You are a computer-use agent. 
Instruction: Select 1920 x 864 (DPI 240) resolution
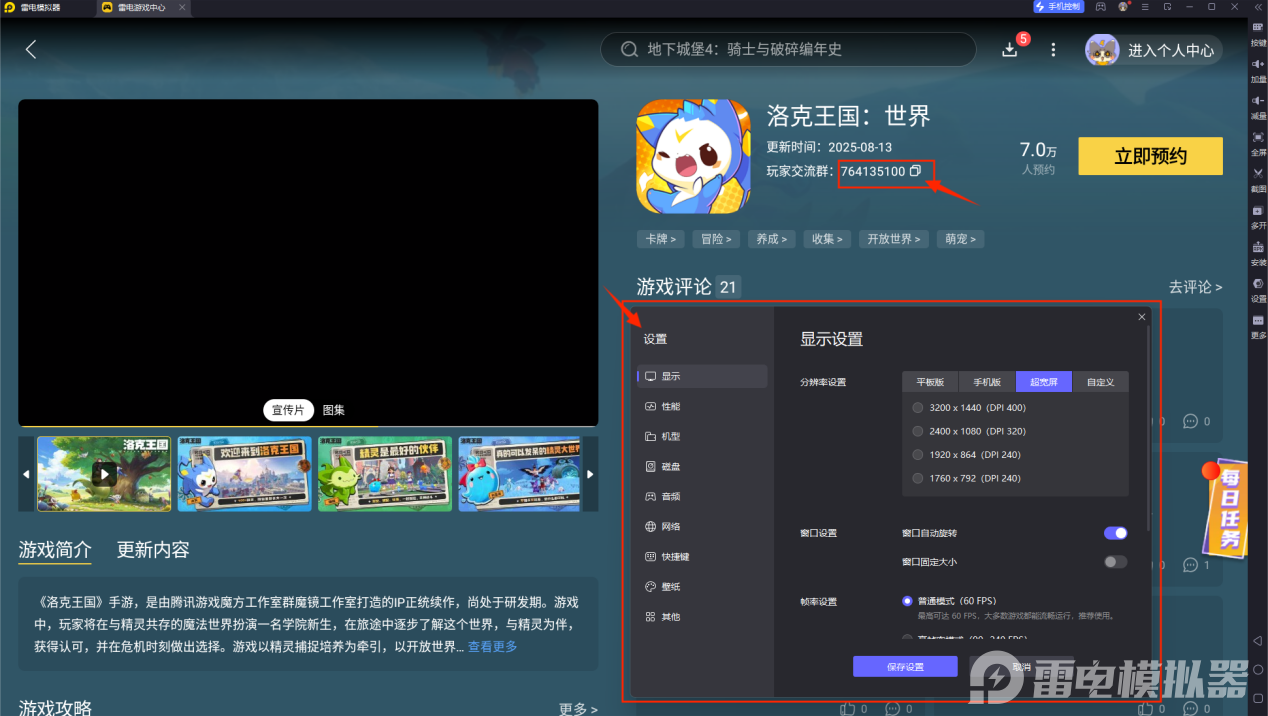point(918,455)
